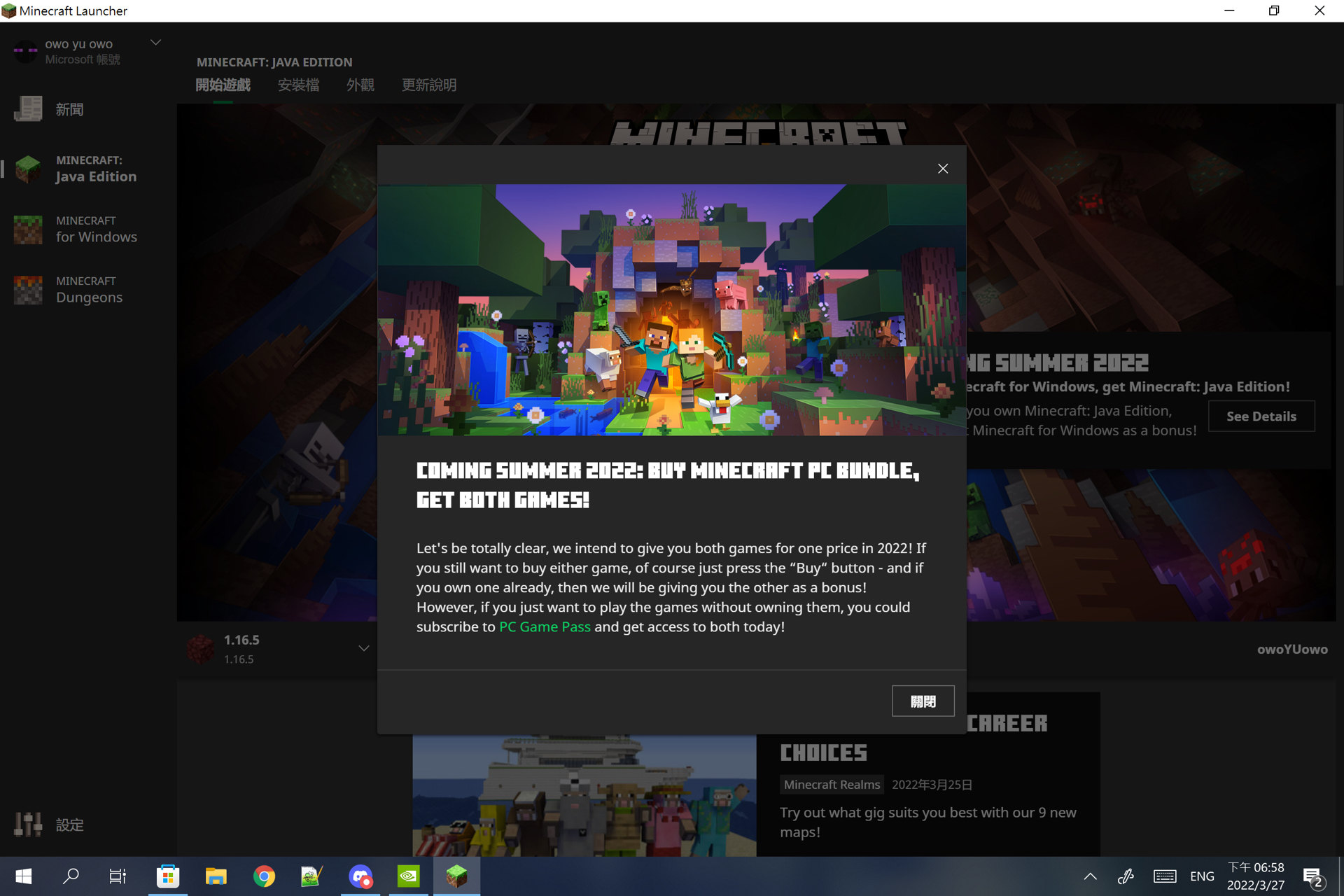Click the 關閉 button in dialog
The width and height of the screenshot is (1344, 896).
click(x=923, y=701)
